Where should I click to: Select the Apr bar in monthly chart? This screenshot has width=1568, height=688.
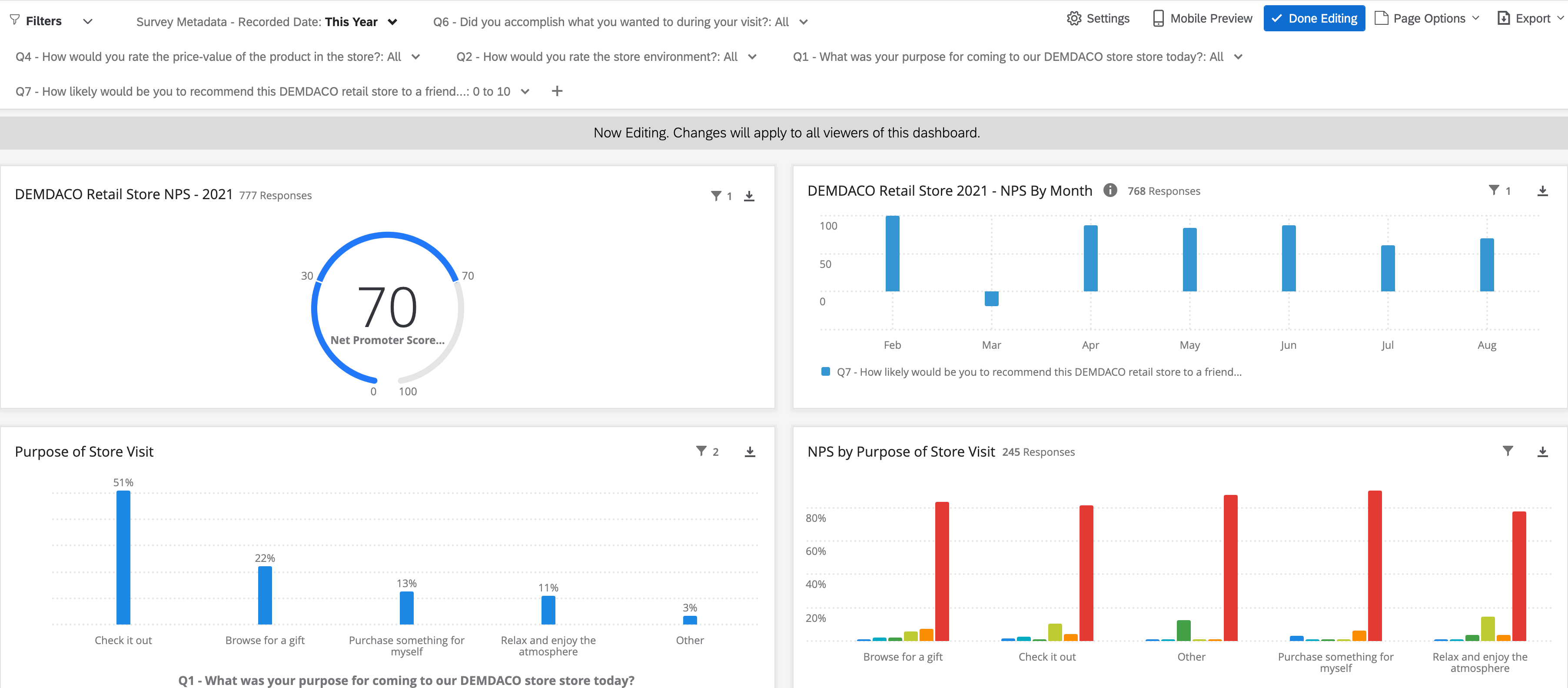(1091, 258)
